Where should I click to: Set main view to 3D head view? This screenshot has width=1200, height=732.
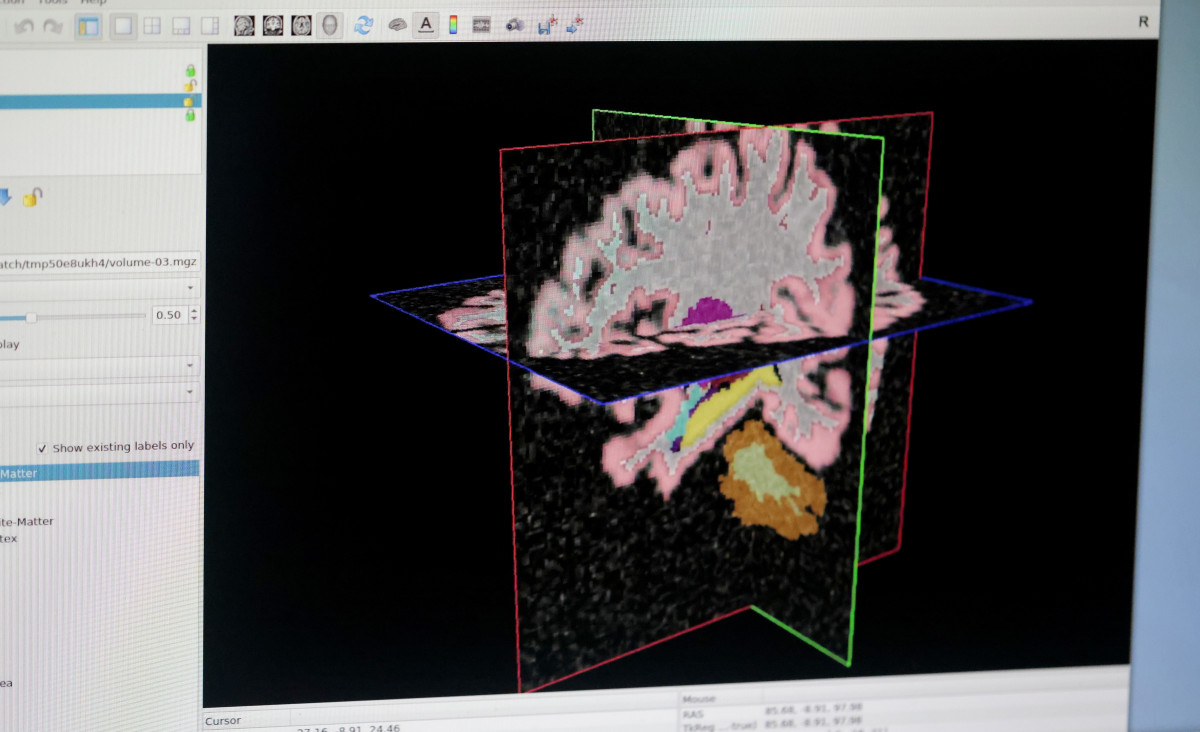[x=329, y=25]
